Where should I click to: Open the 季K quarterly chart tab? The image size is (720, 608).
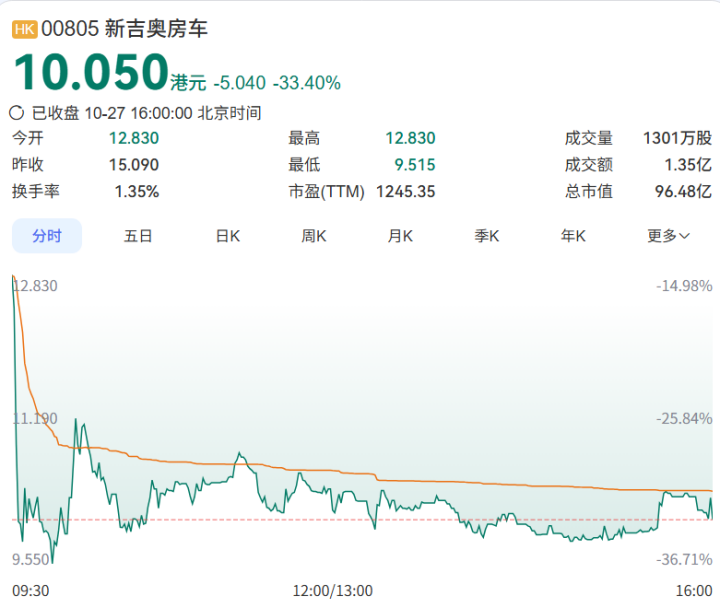(x=486, y=236)
